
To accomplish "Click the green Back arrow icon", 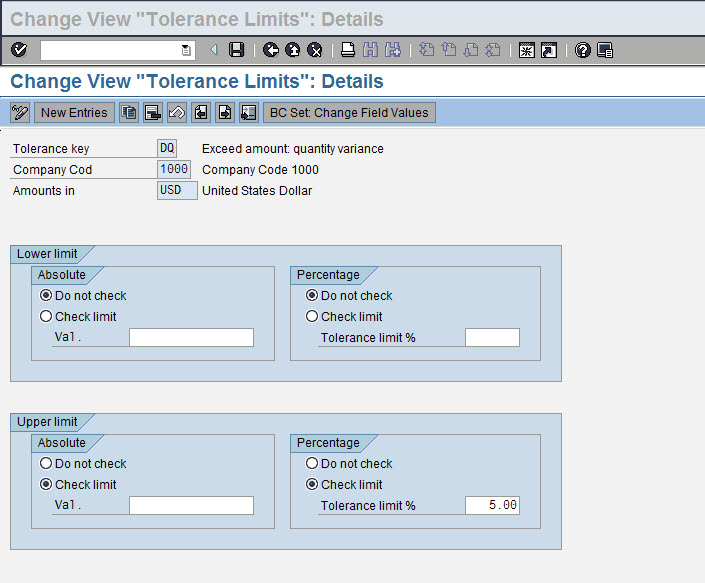I will [271, 50].
